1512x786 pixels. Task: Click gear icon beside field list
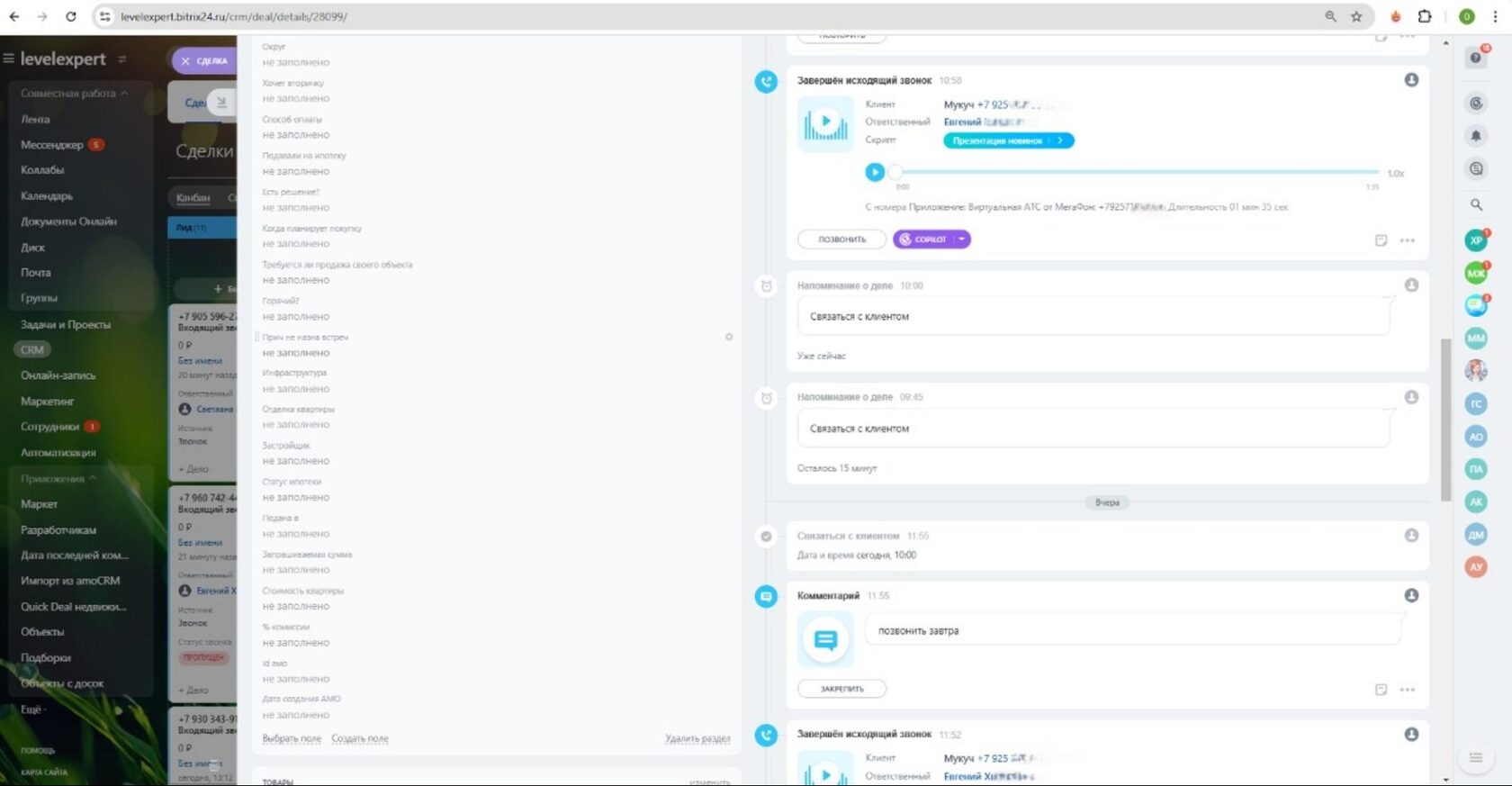pyautogui.click(x=729, y=337)
